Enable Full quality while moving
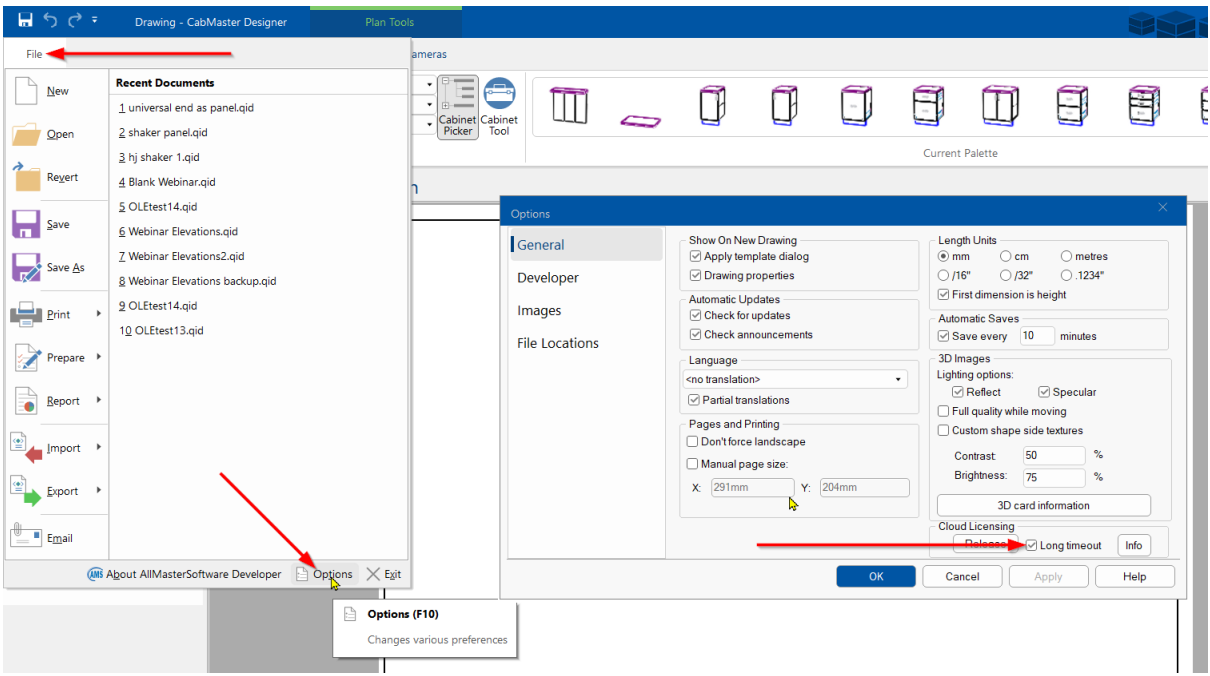Screen dimensions: 1210x676 pos(944,411)
